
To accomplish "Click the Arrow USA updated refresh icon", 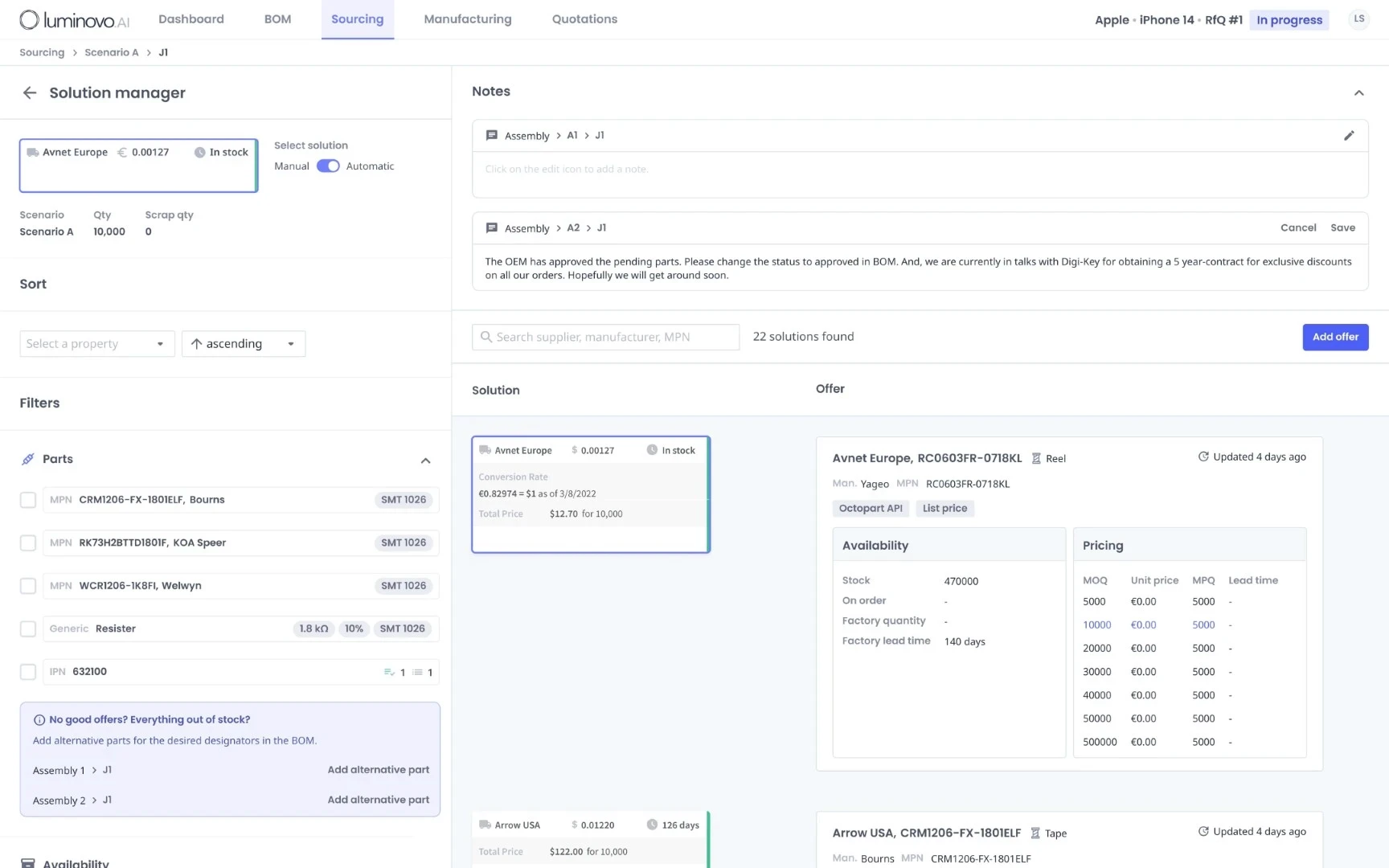I will [1203, 831].
